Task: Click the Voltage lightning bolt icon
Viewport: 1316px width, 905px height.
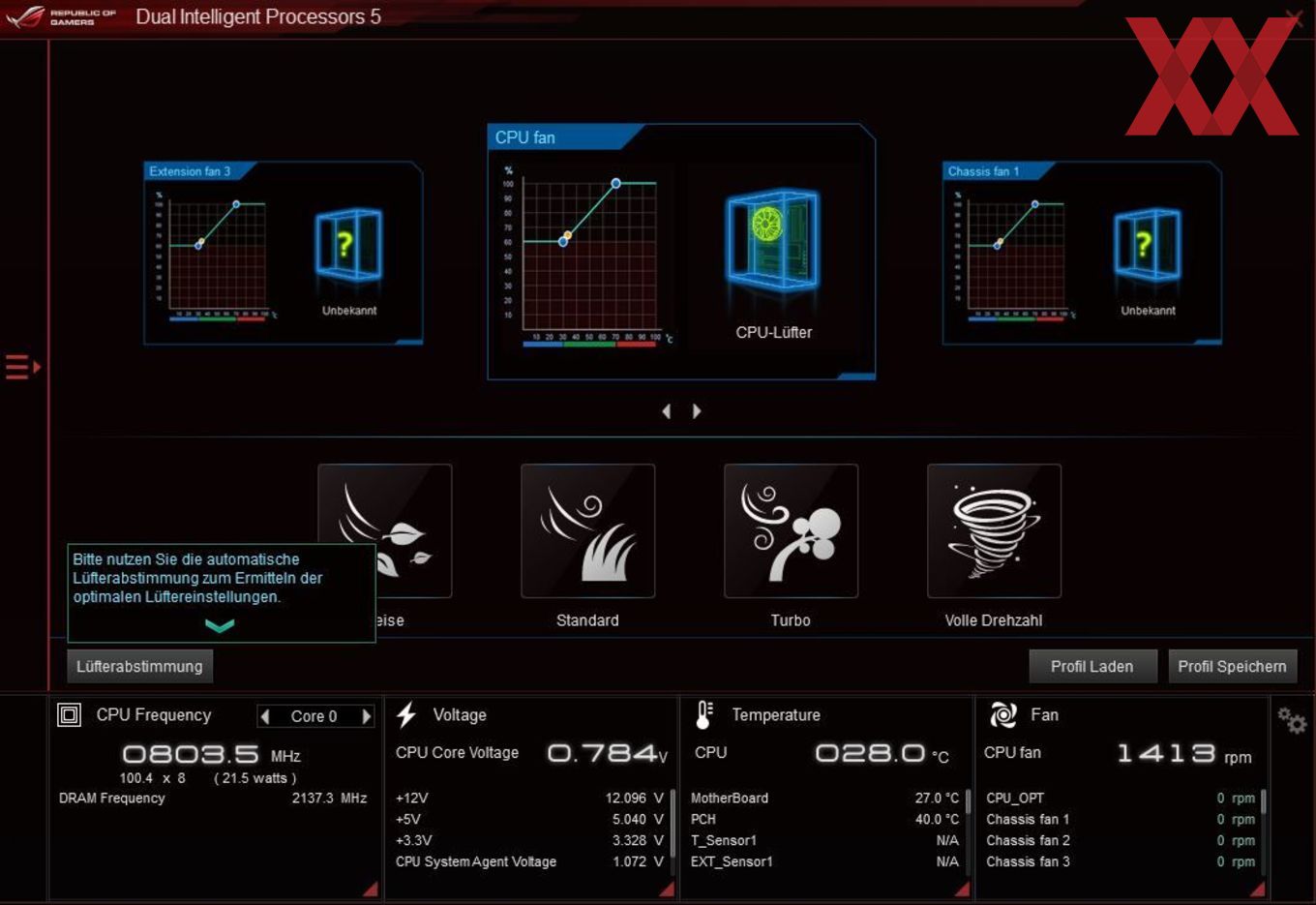Action: (x=406, y=715)
